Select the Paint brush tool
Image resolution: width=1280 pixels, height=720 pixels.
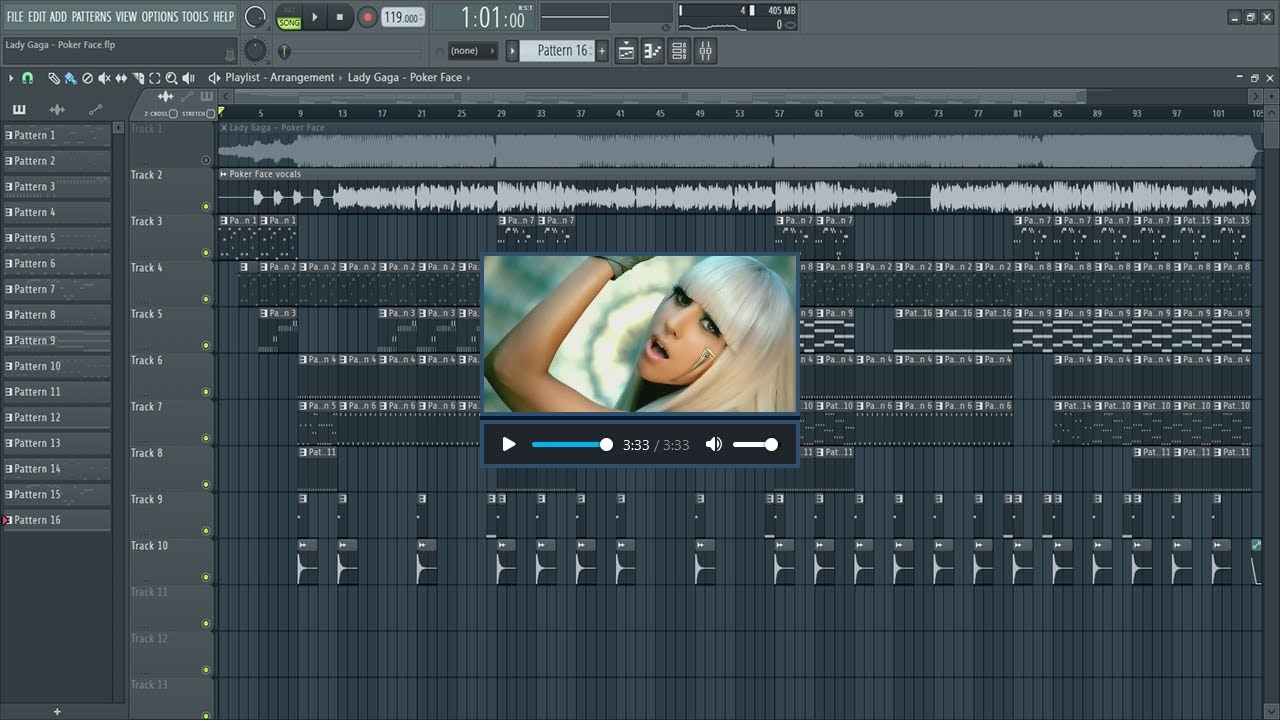[70, 78]
